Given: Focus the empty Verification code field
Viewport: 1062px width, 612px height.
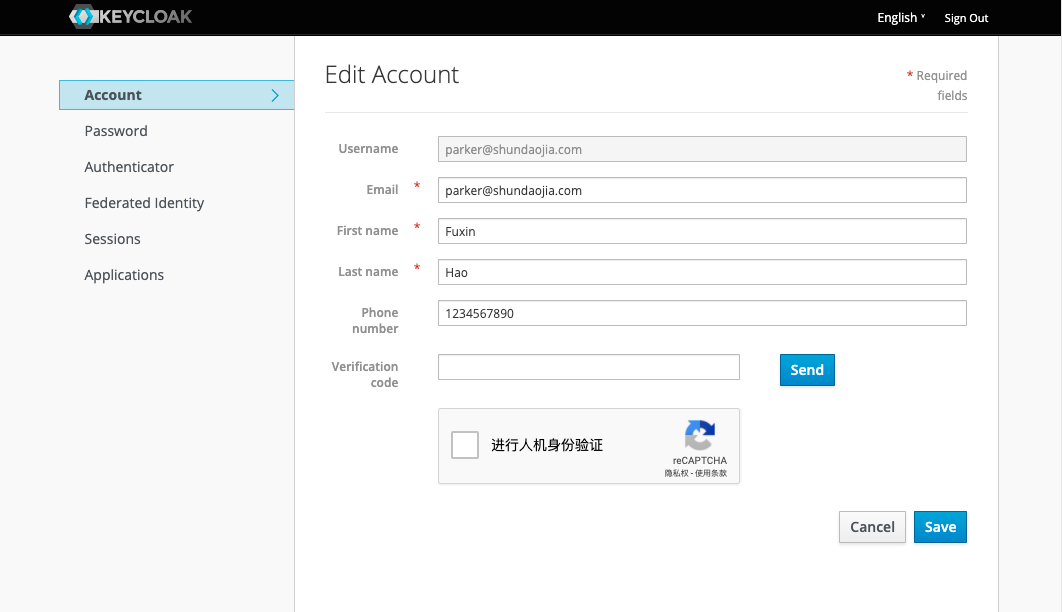Looking at the screenshot, I should pos(589,367).
